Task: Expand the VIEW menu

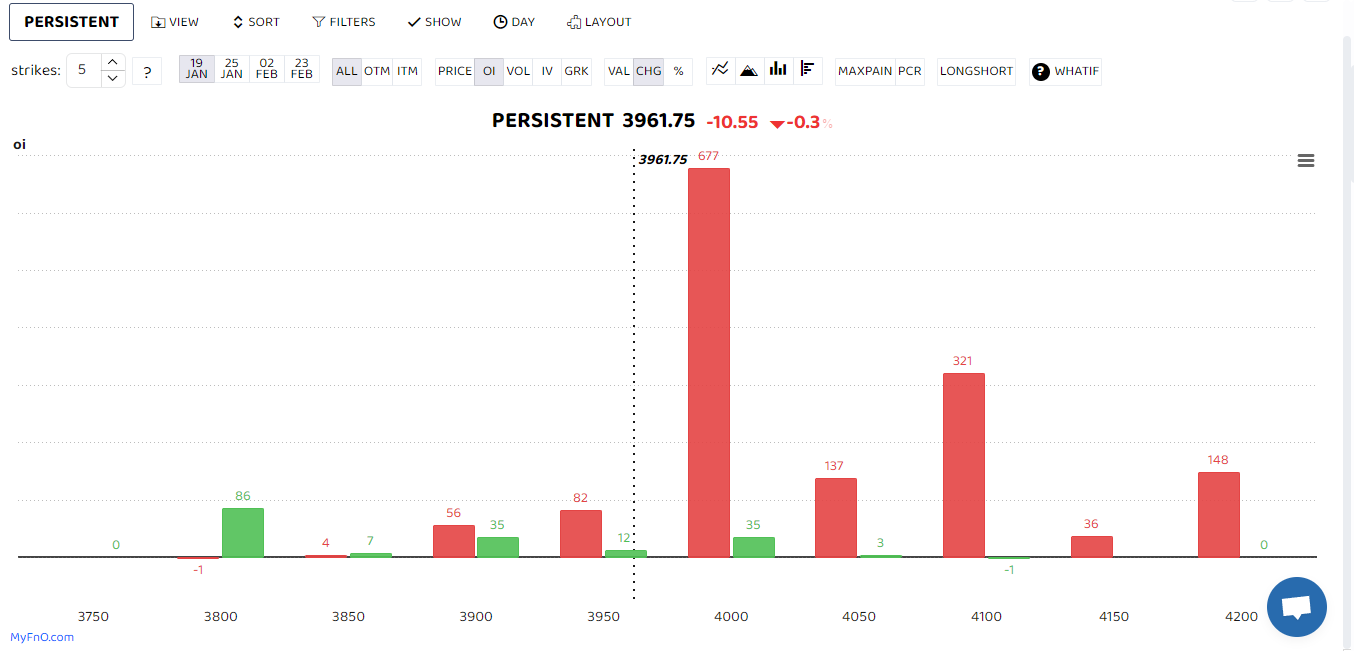Action: [x=175, y=21]
